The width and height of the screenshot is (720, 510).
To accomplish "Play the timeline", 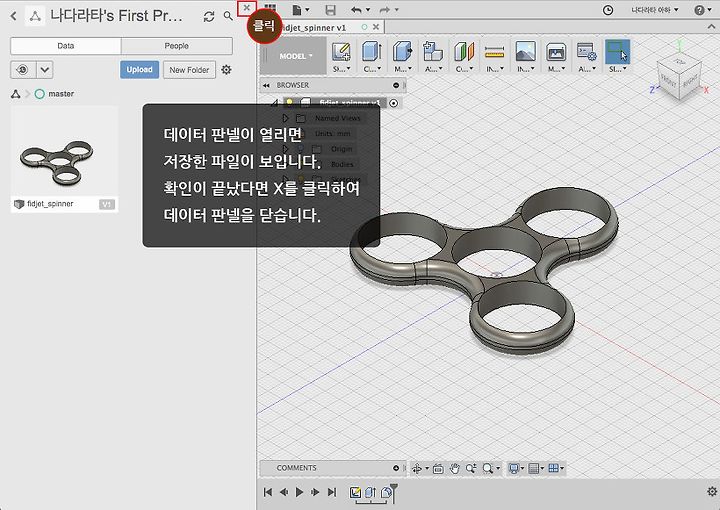I will tap(299, 492).
